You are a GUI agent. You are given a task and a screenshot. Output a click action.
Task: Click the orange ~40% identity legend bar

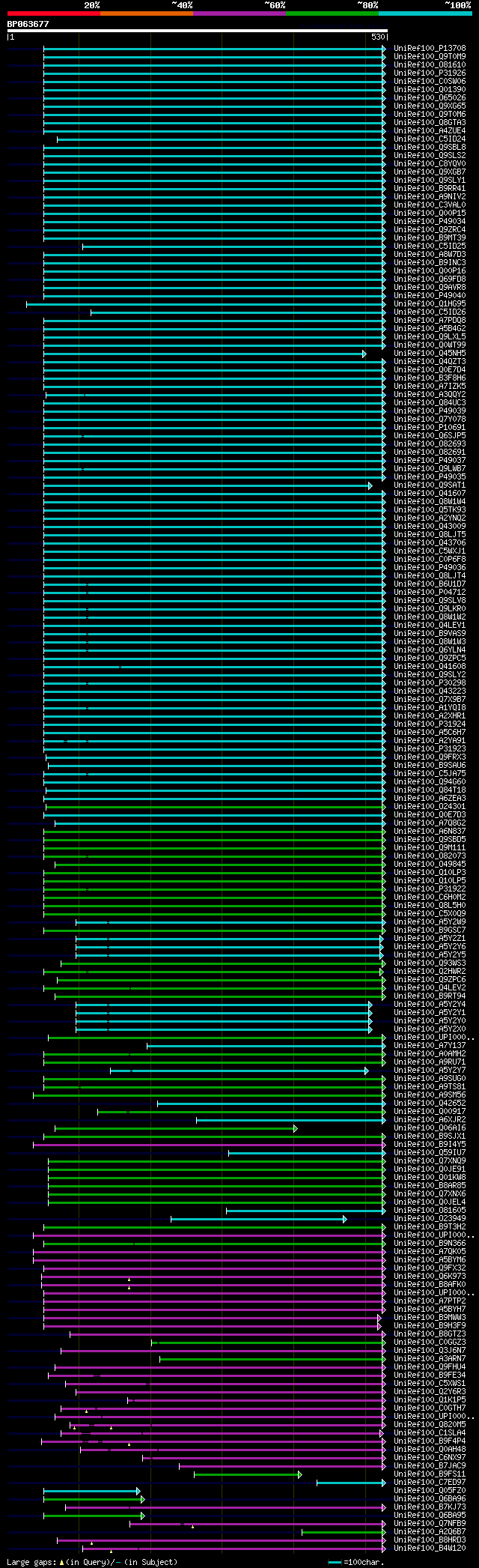point(146,13)
